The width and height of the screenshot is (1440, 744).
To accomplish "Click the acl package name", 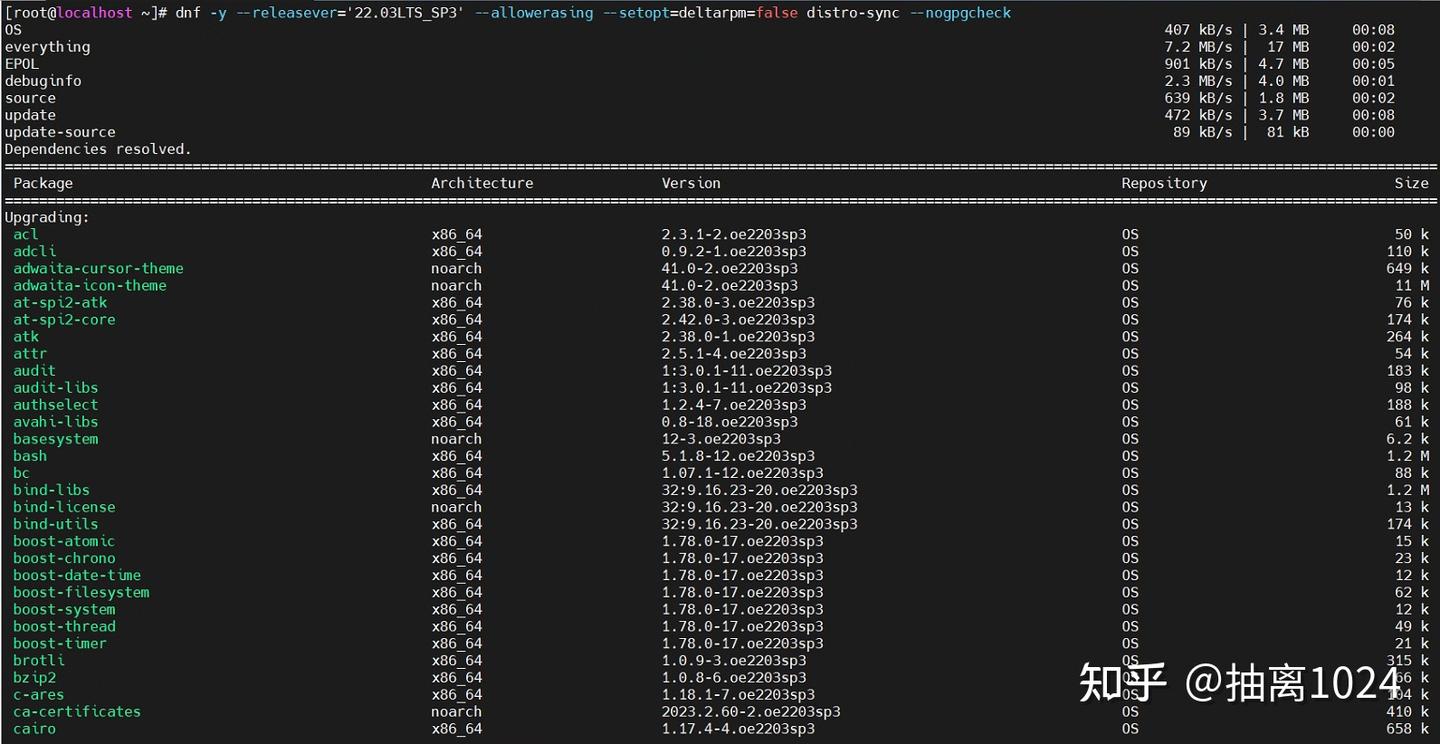I will point(25,234).
